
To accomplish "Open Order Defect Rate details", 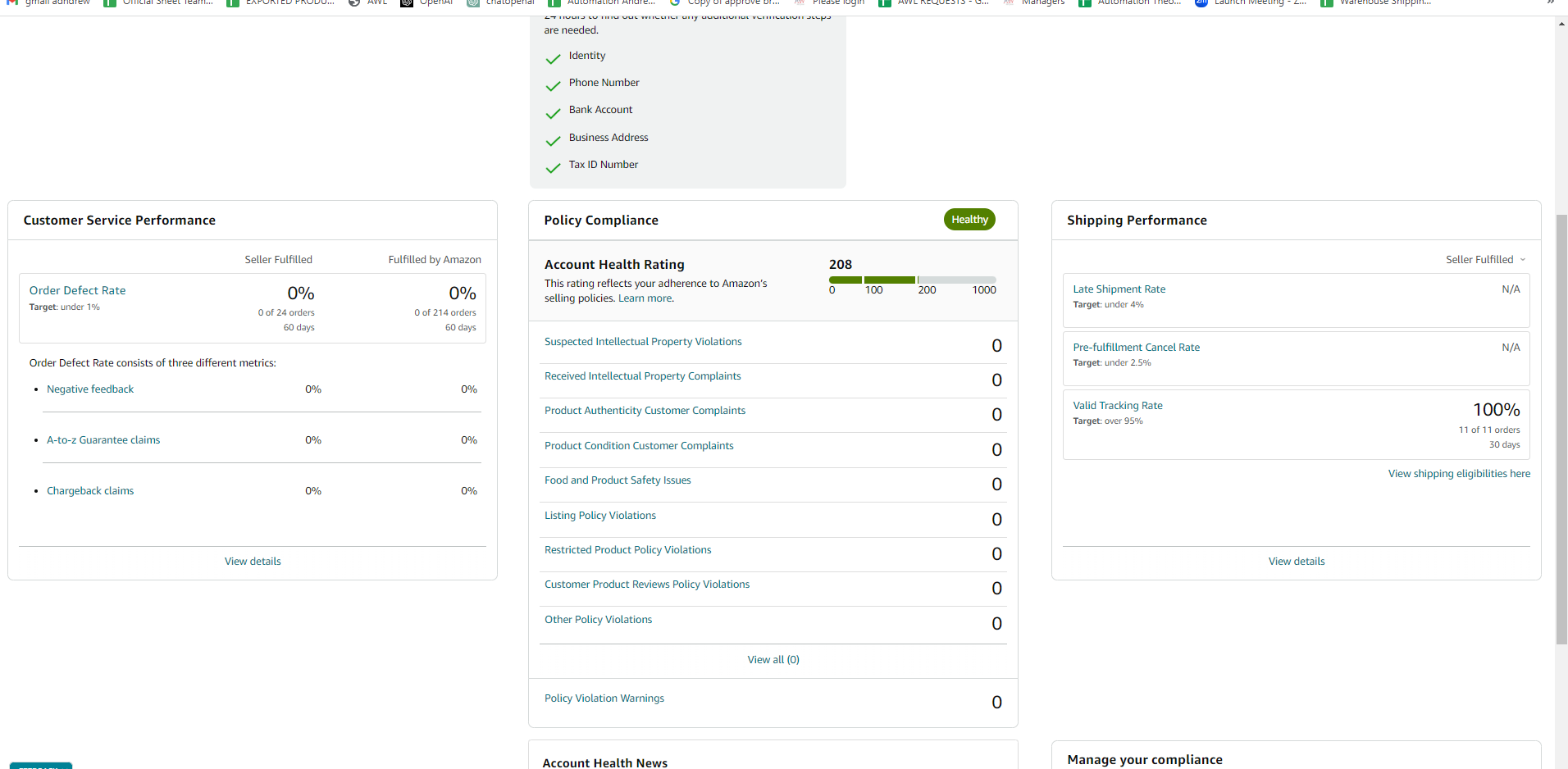I will [x=78, y=290].
